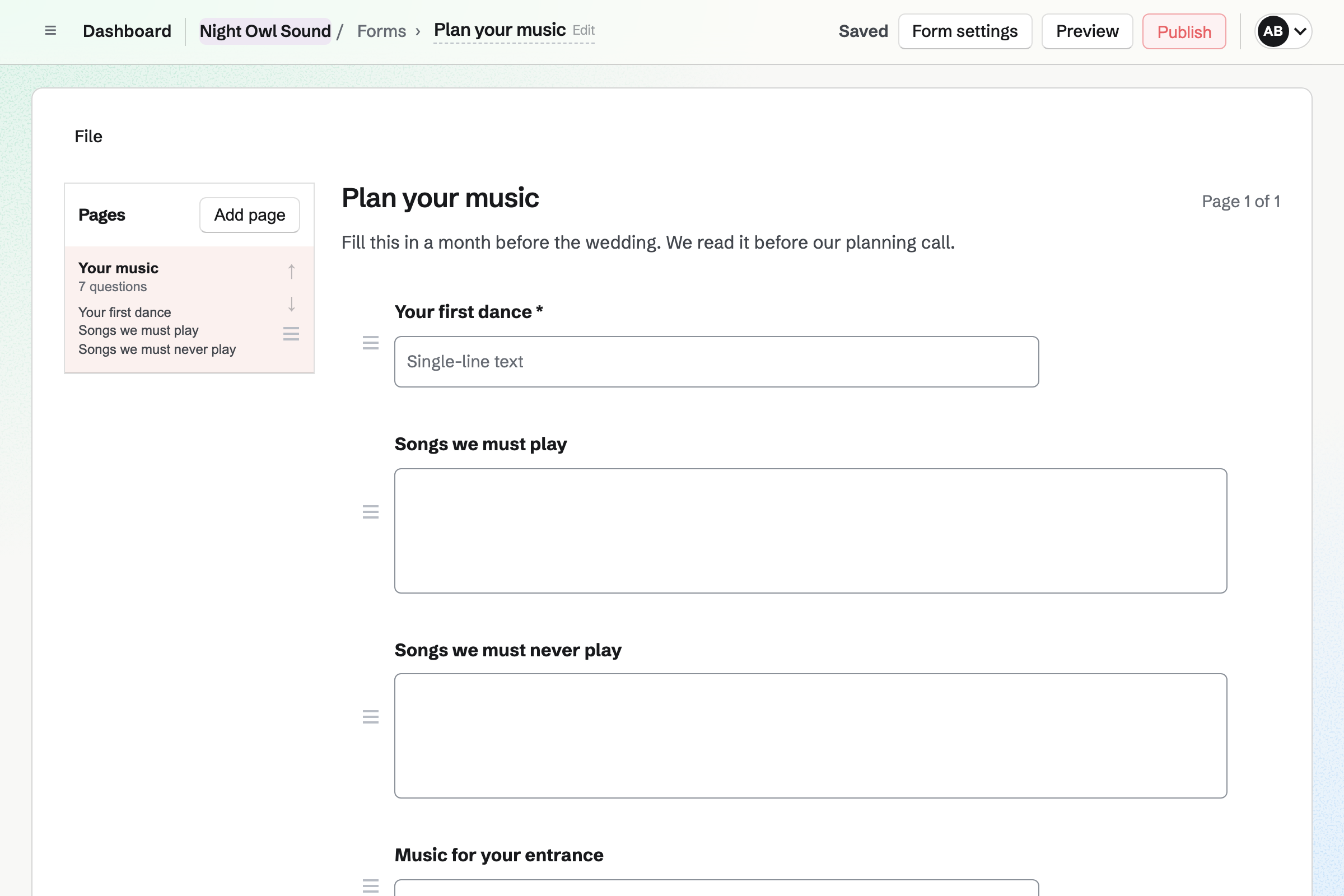Click the Plan your music page heading
The image size is (1344, 896).
tap(440, 198)
